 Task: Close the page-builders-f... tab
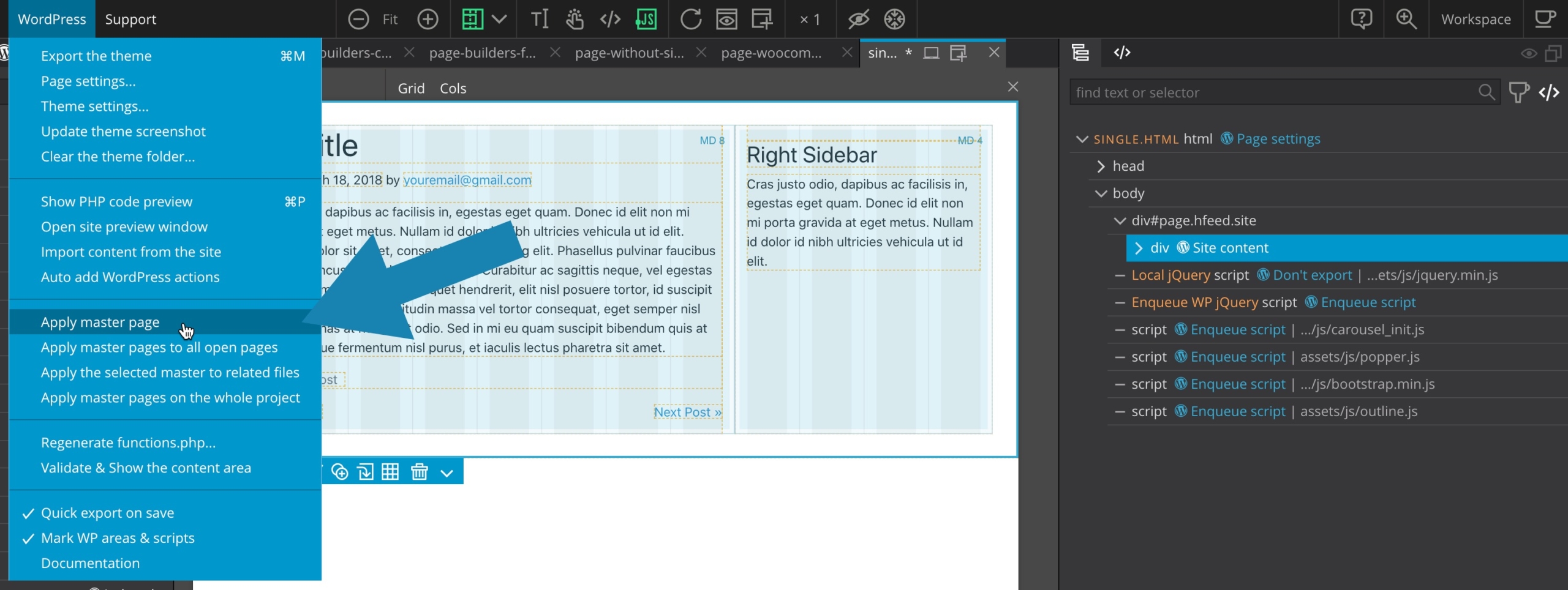click(x=555, y=53)
